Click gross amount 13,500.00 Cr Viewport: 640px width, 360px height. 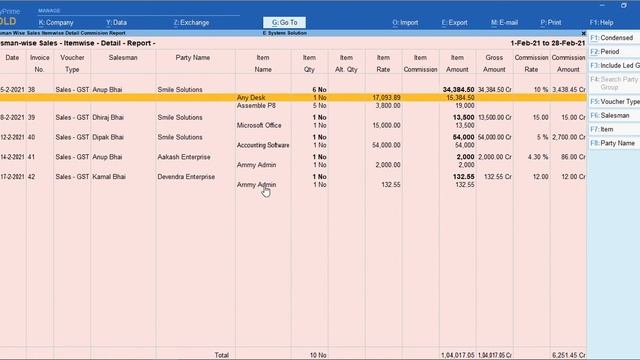point(494,117)
